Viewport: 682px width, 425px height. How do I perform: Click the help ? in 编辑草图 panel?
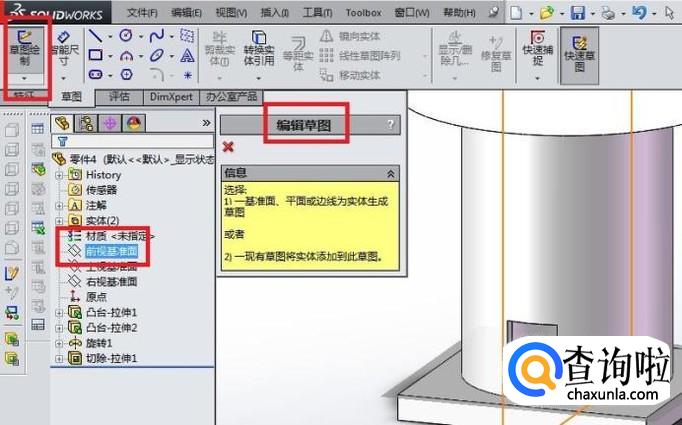(390, 124)
